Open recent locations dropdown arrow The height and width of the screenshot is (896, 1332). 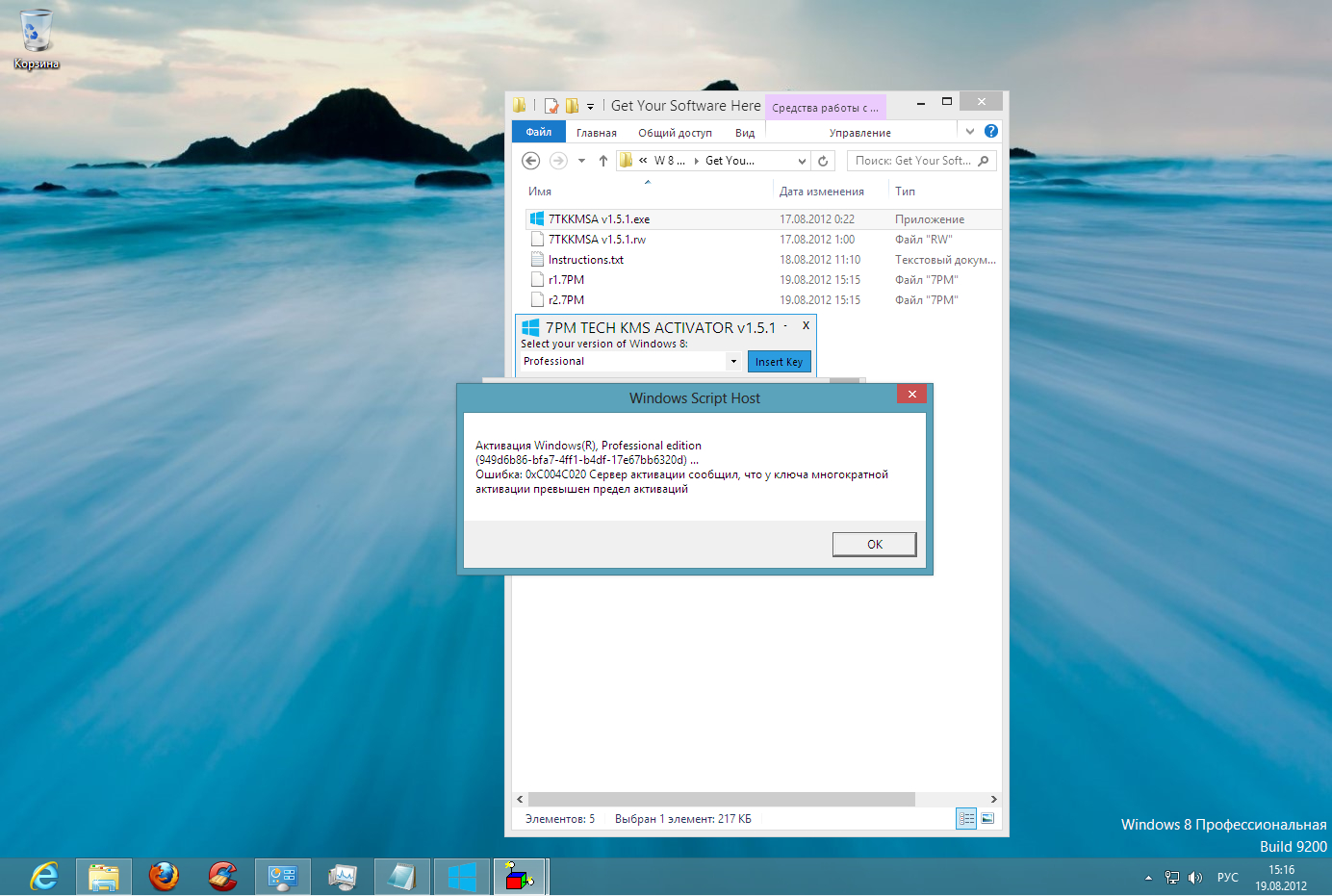tap(581, 161)
